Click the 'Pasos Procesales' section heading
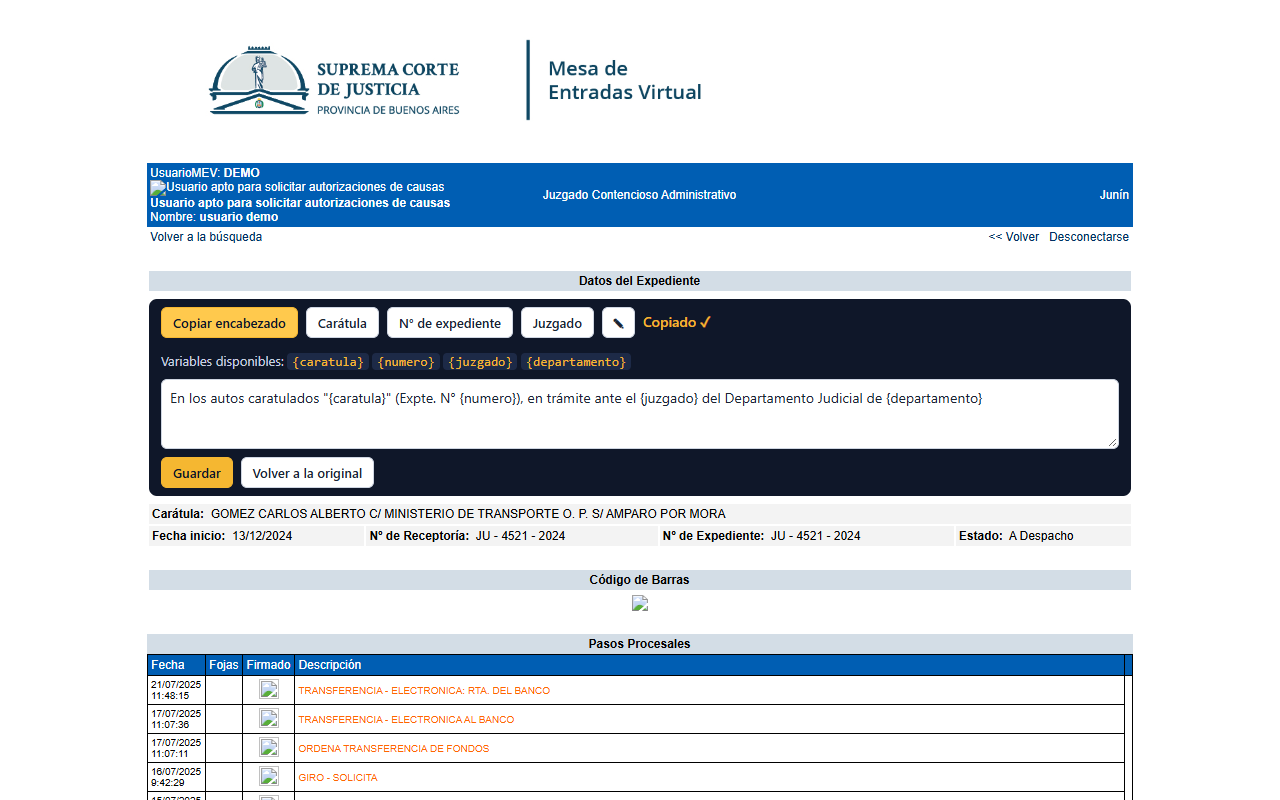 [x=639, y=644]
